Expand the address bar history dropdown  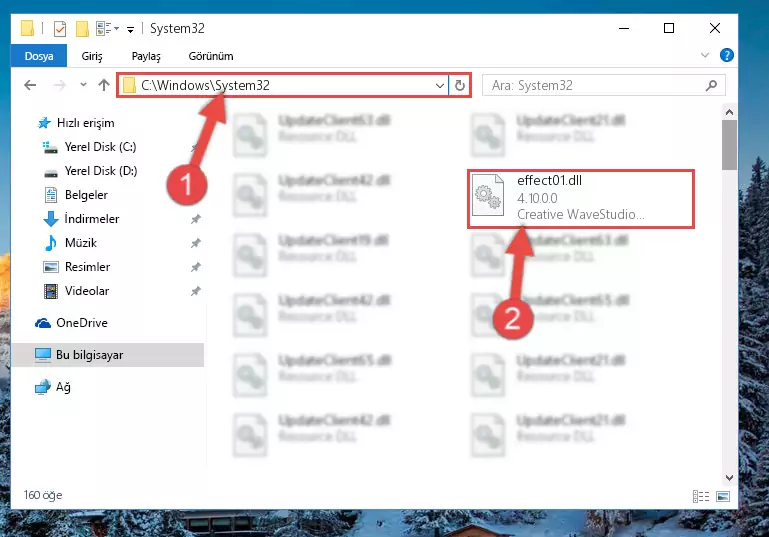coord(440,86)
